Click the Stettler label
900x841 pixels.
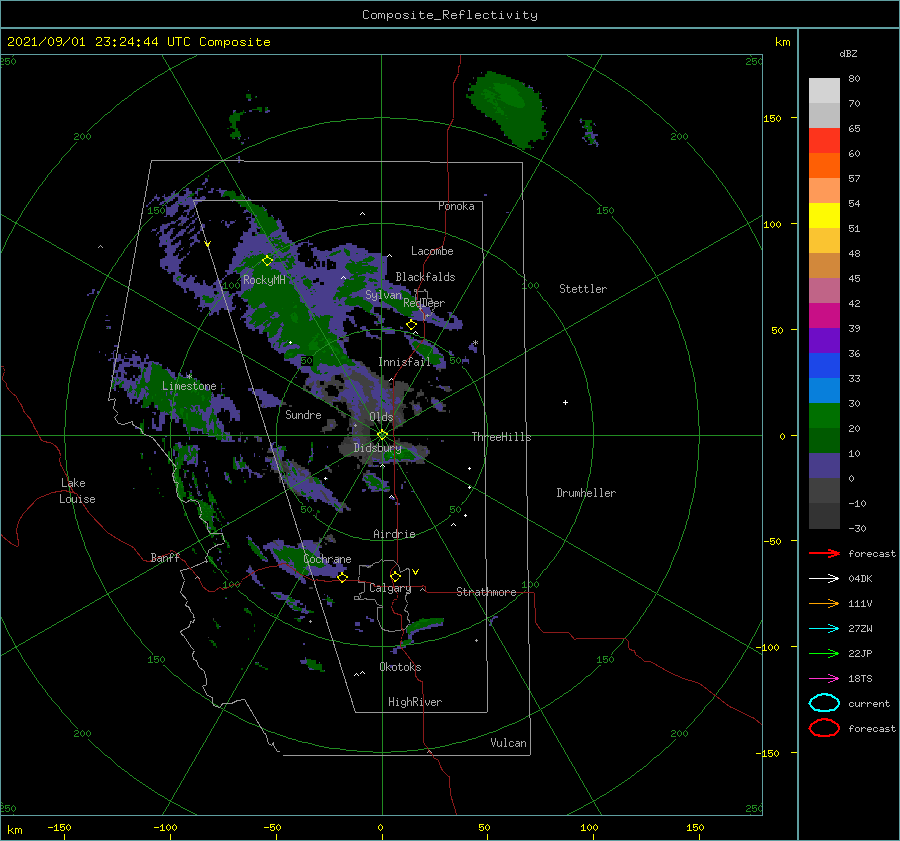[583, 289]
